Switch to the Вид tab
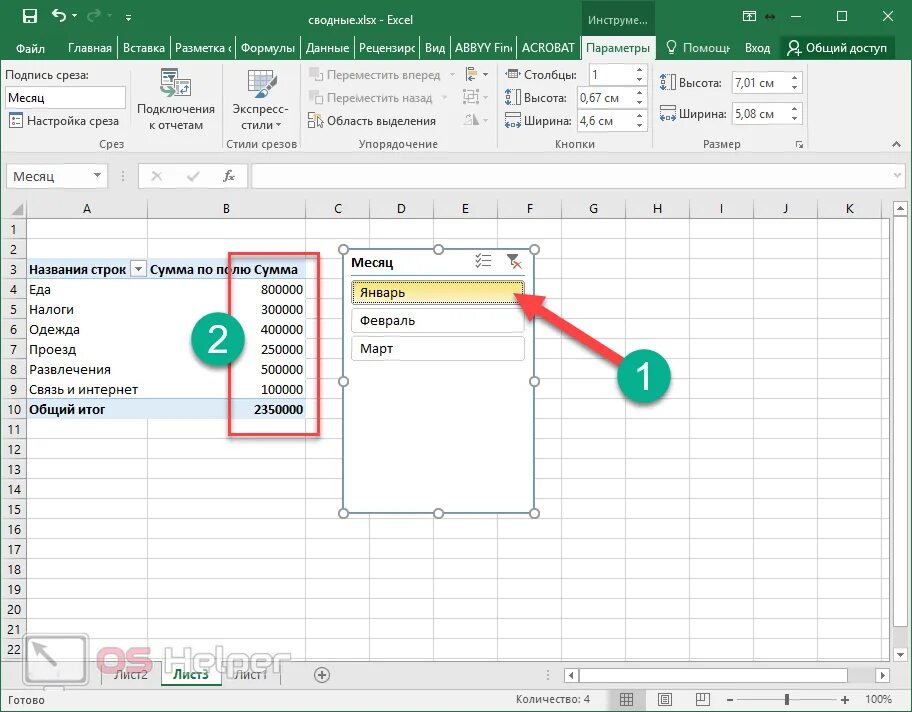Image resolution: width=912 pixels, height=712 pixels. click(x=434, y=48)
